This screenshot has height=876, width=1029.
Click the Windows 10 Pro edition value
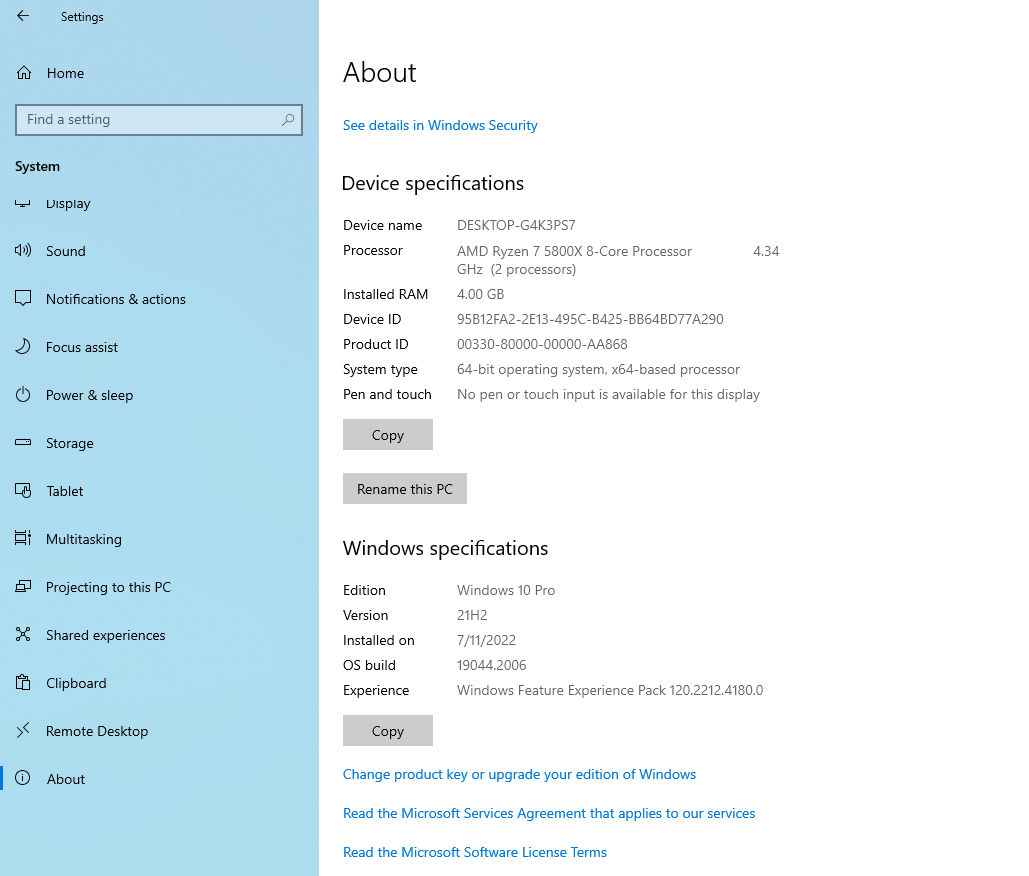click(x=506, y=590)
